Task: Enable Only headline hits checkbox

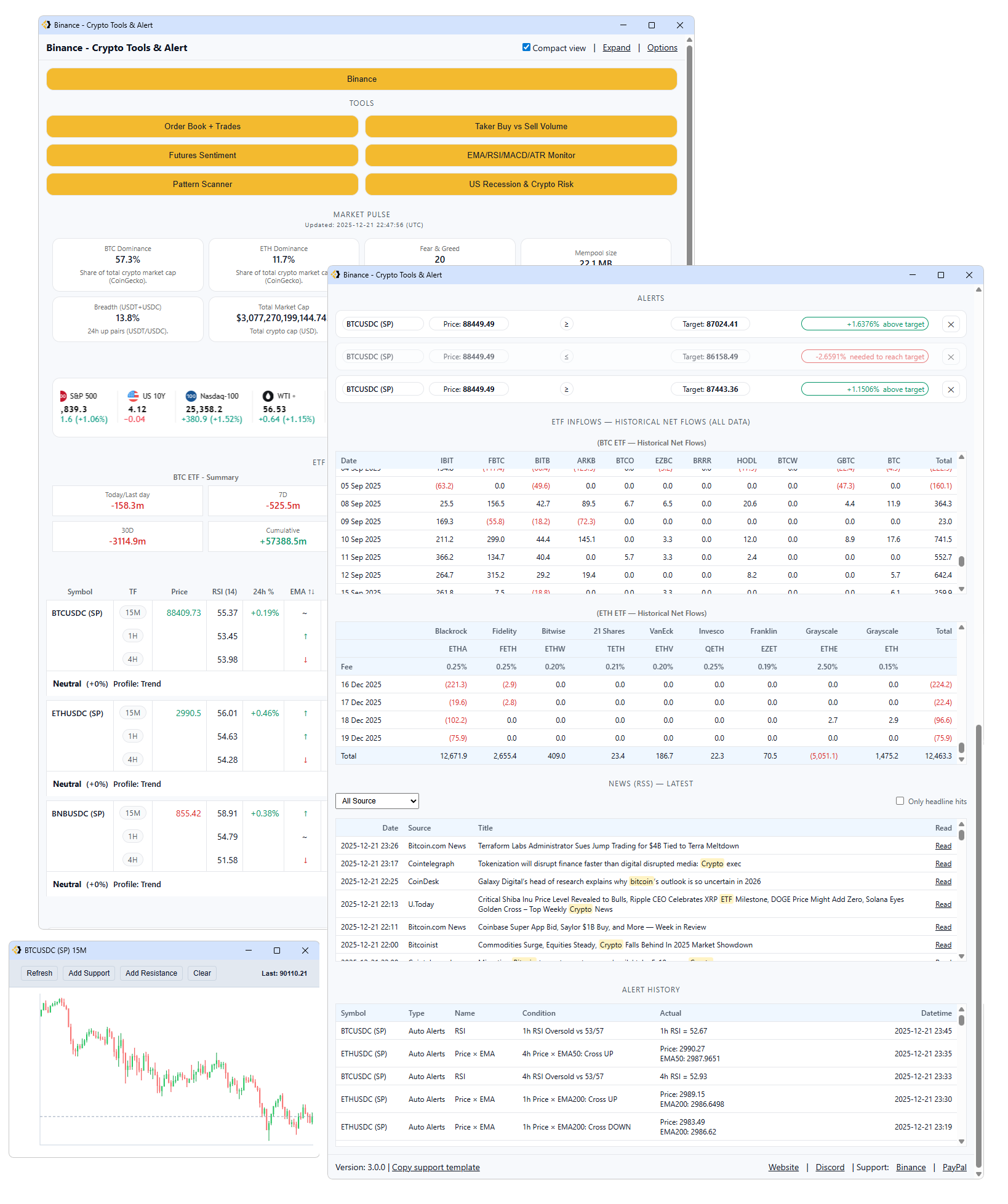Action: tap(900, 801)
